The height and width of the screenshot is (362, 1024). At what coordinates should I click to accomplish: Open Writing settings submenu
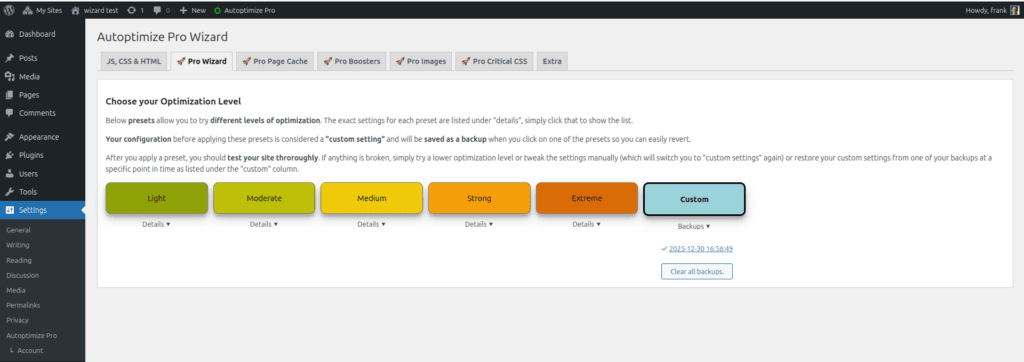pos(18,245)
